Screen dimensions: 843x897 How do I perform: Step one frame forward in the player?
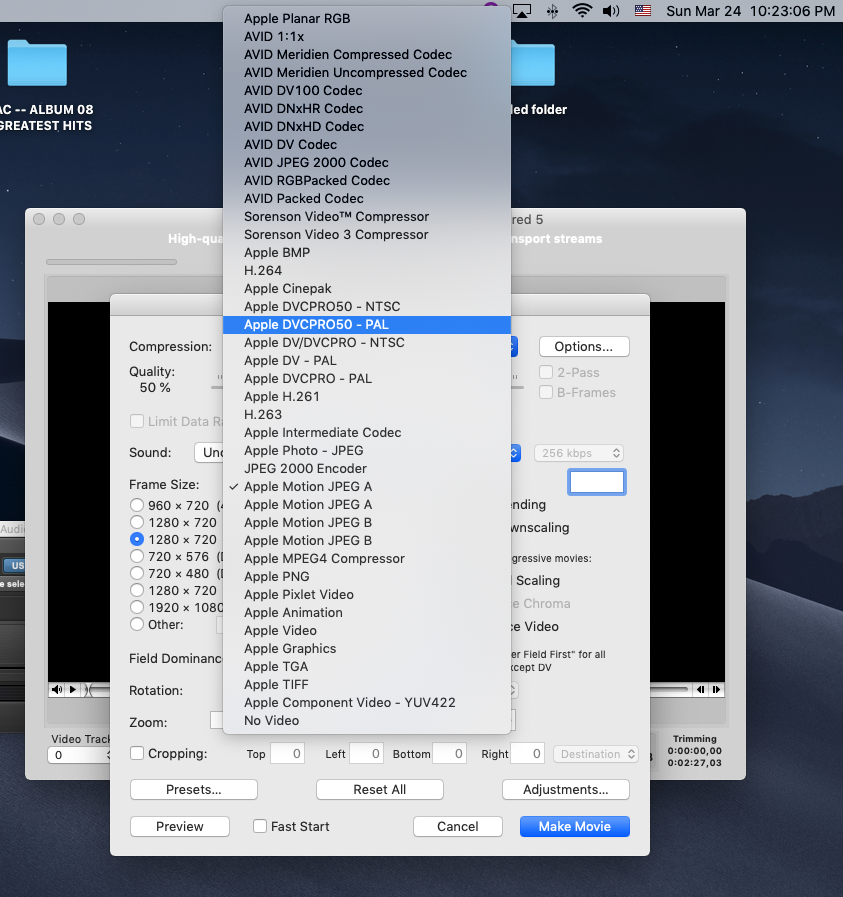click(716, 689)
